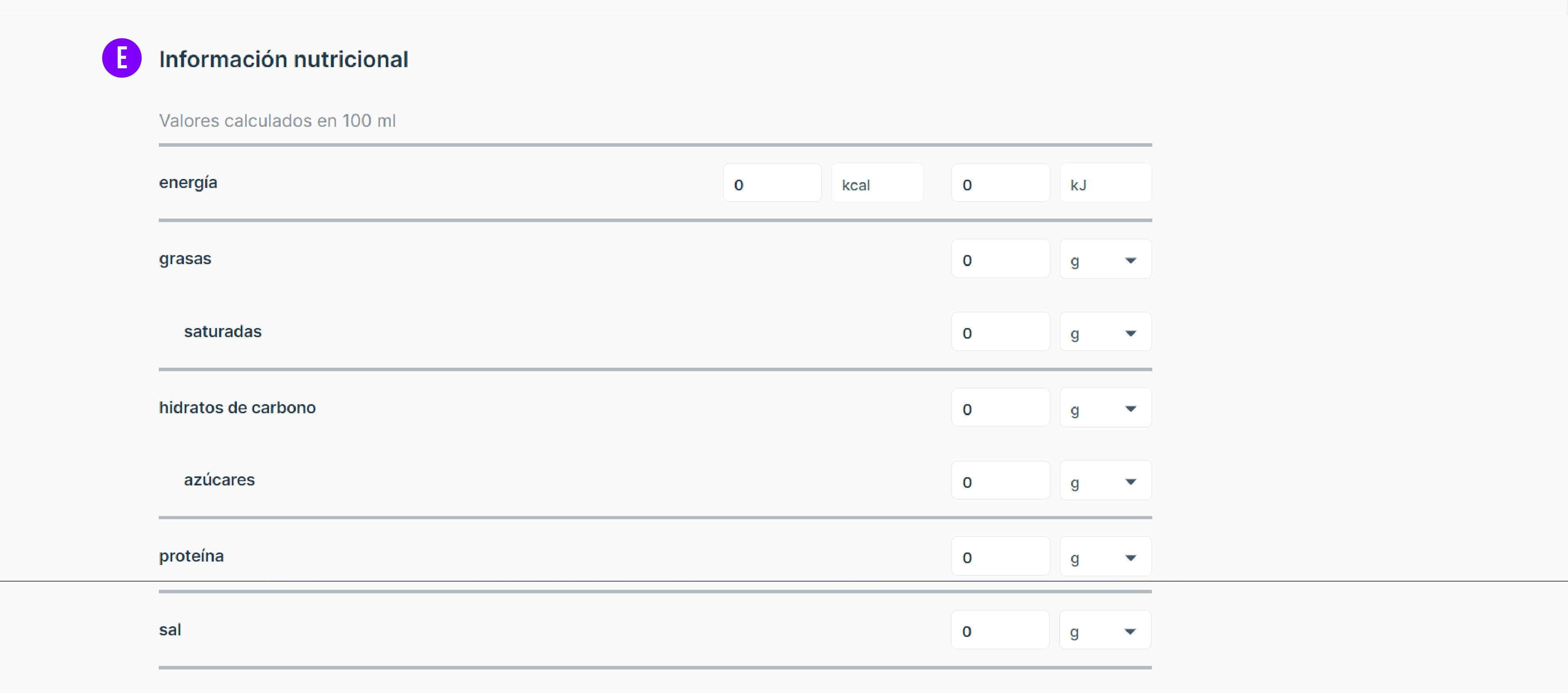Viewport: 1568px width, 693px height.
Task: Open the sal unit dropdown
Action: point(1104,631)
